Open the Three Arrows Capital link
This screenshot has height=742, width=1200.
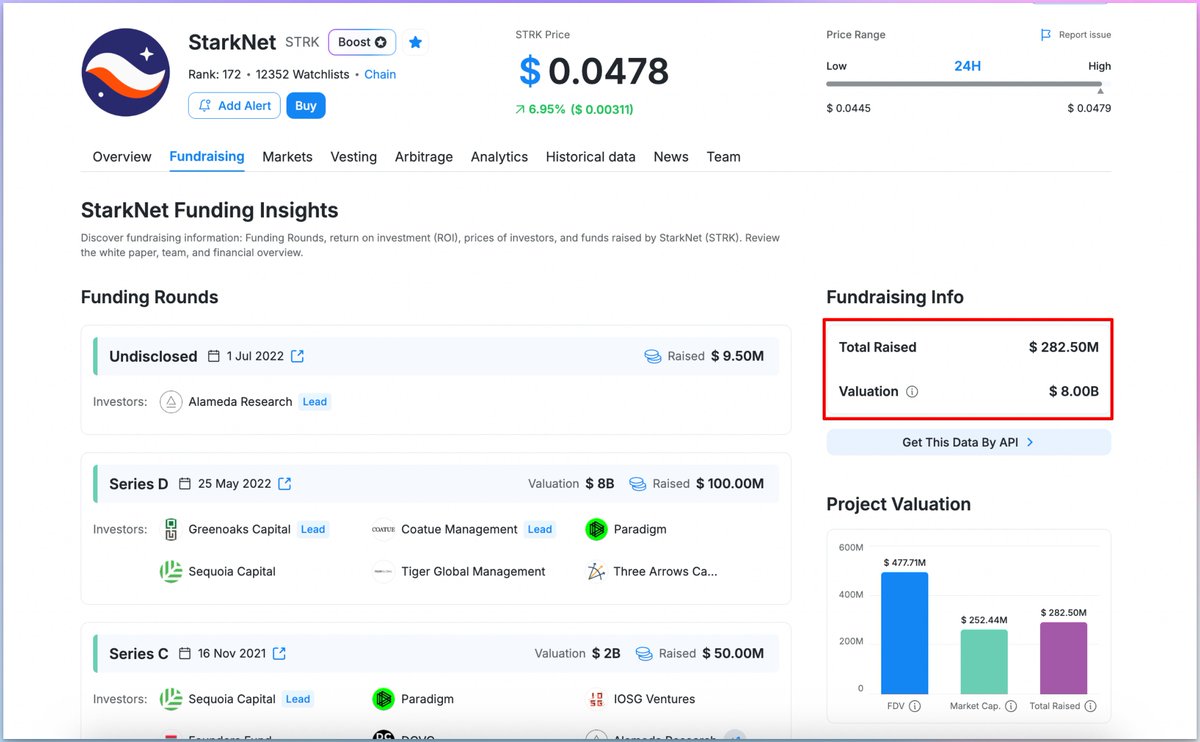[x=665, y=572]
